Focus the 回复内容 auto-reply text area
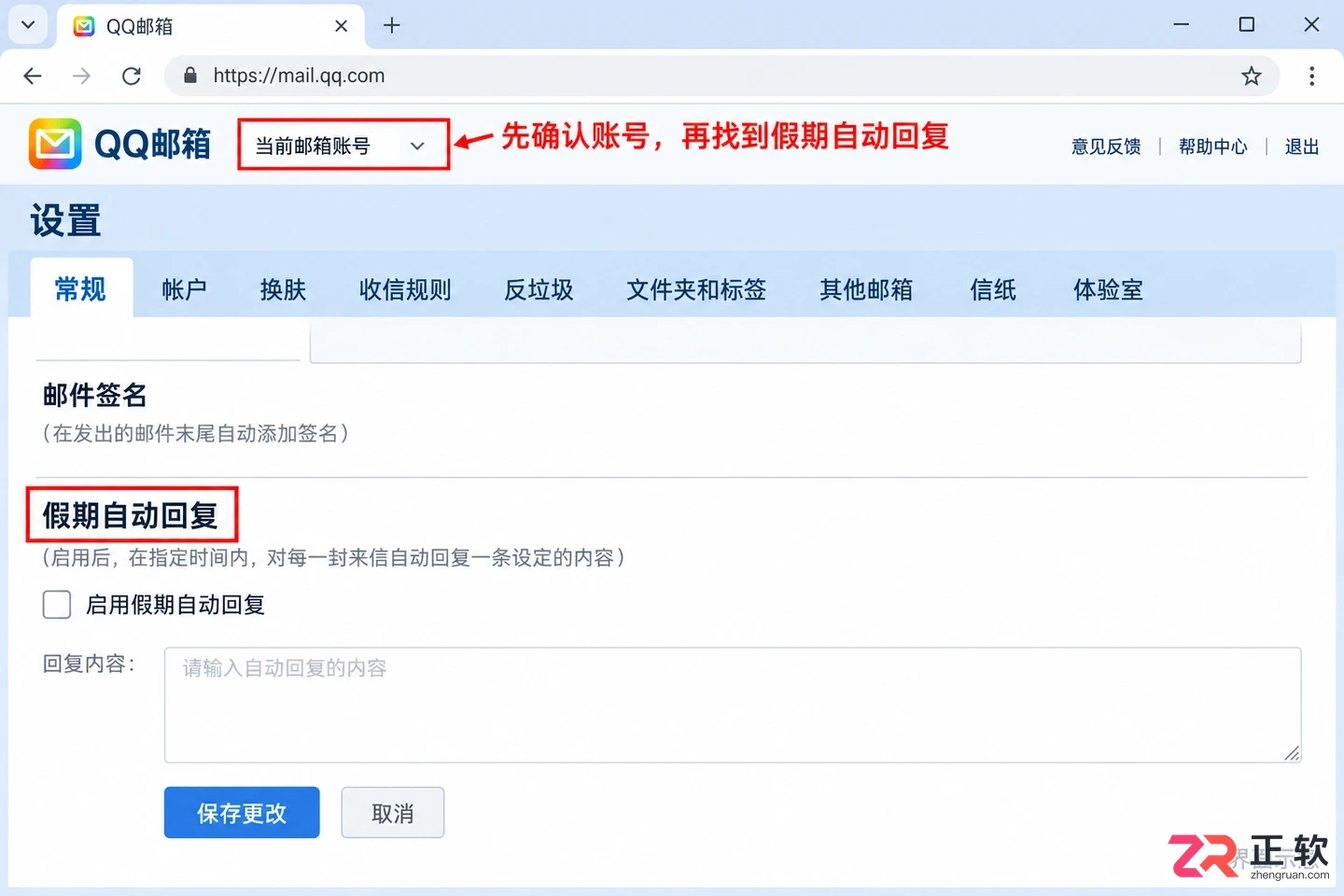The height and width of the screenshot is (896, 1344). click(733, 705)
